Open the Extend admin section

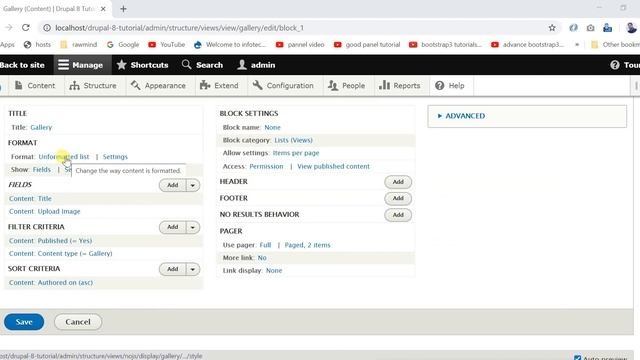219,85
